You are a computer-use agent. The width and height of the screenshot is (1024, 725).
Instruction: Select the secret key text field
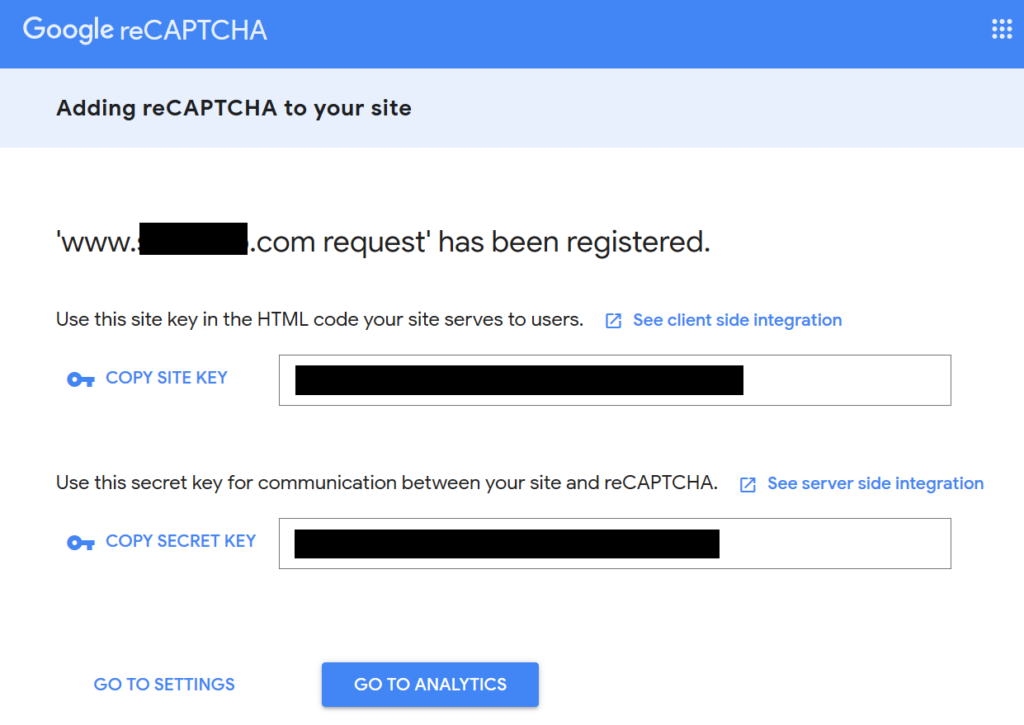click(x=613, y=543)
